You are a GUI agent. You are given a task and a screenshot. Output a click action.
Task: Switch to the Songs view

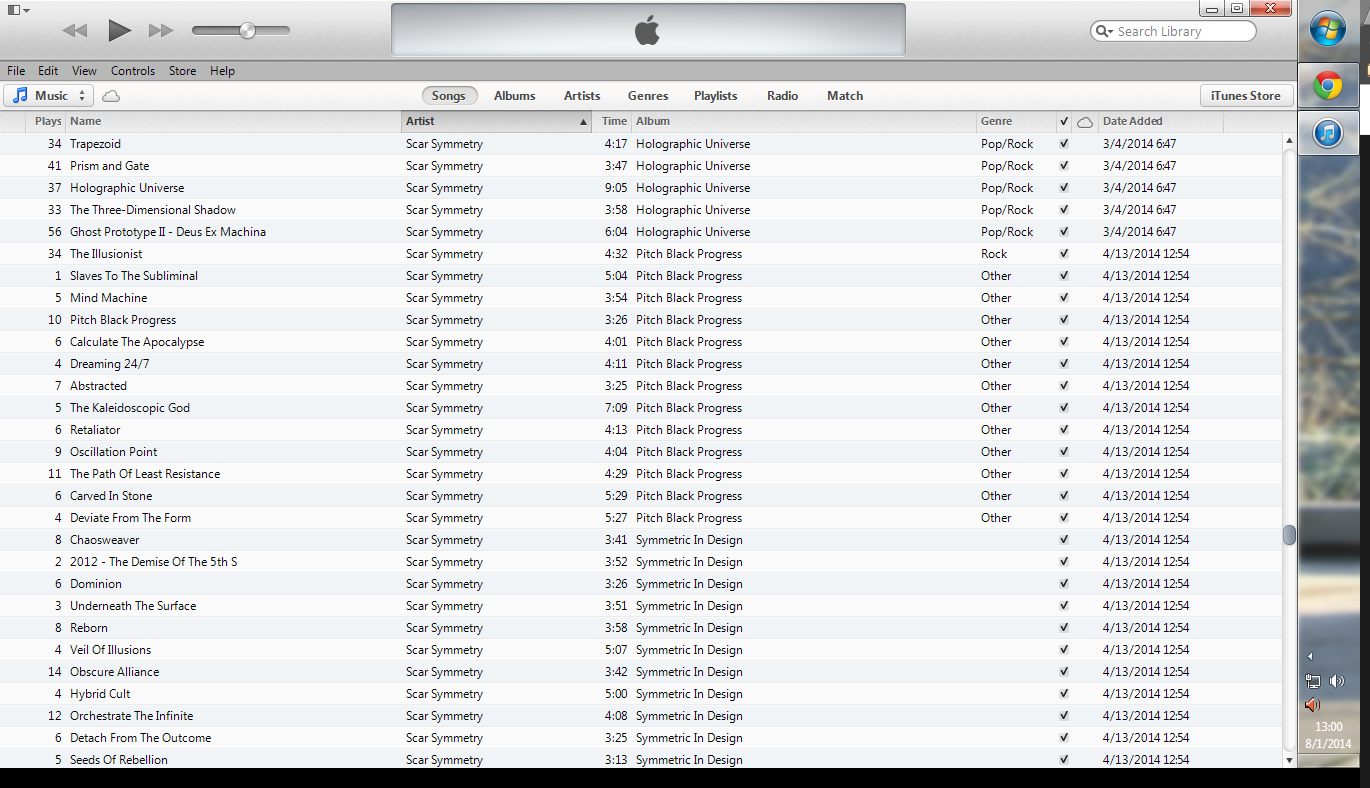449,96
